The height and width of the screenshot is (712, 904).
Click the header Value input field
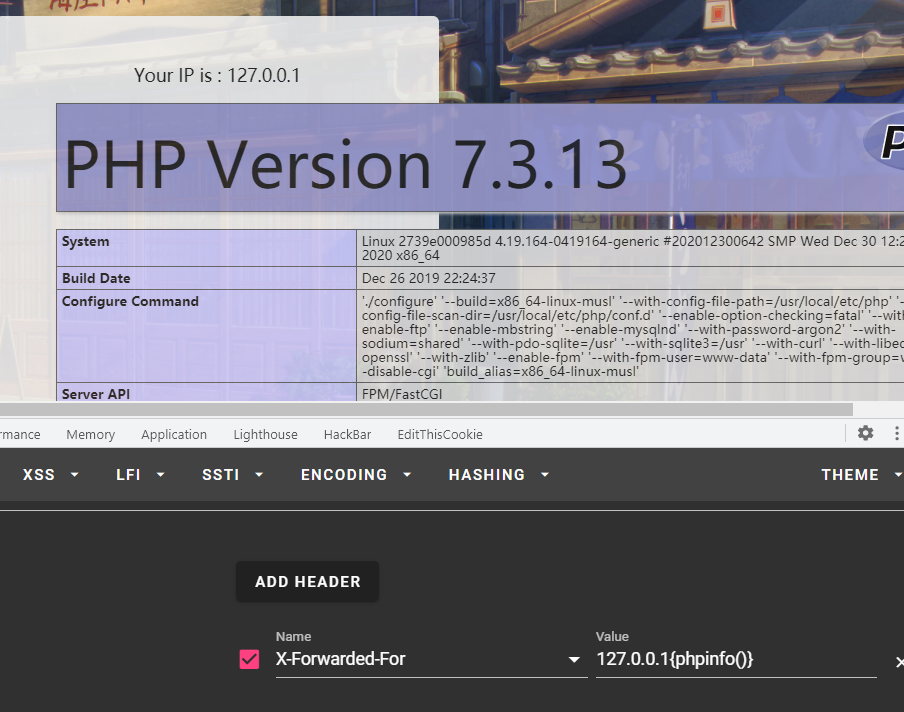735,660
